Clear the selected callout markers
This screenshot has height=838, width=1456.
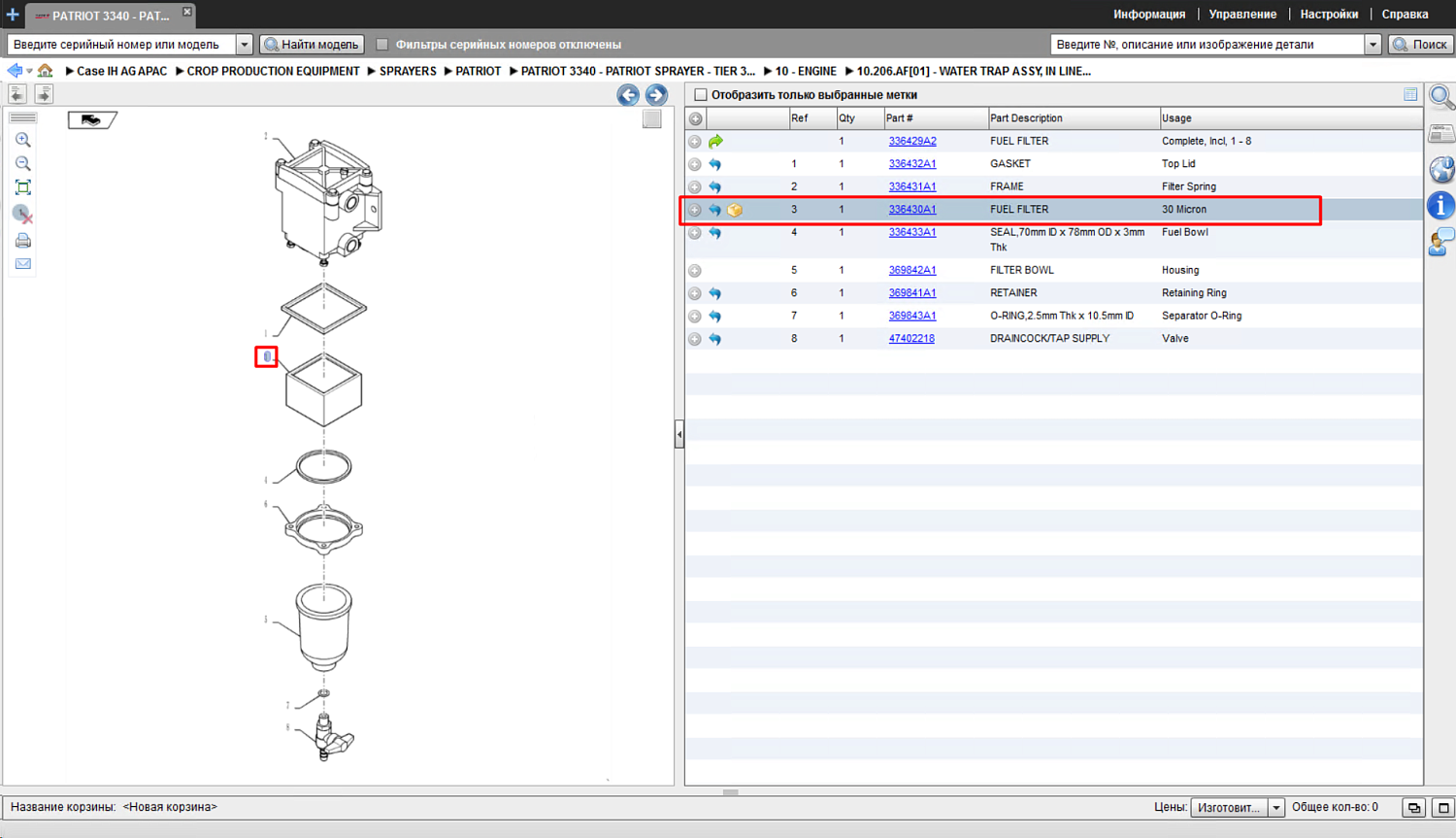(x=23, y=214)
